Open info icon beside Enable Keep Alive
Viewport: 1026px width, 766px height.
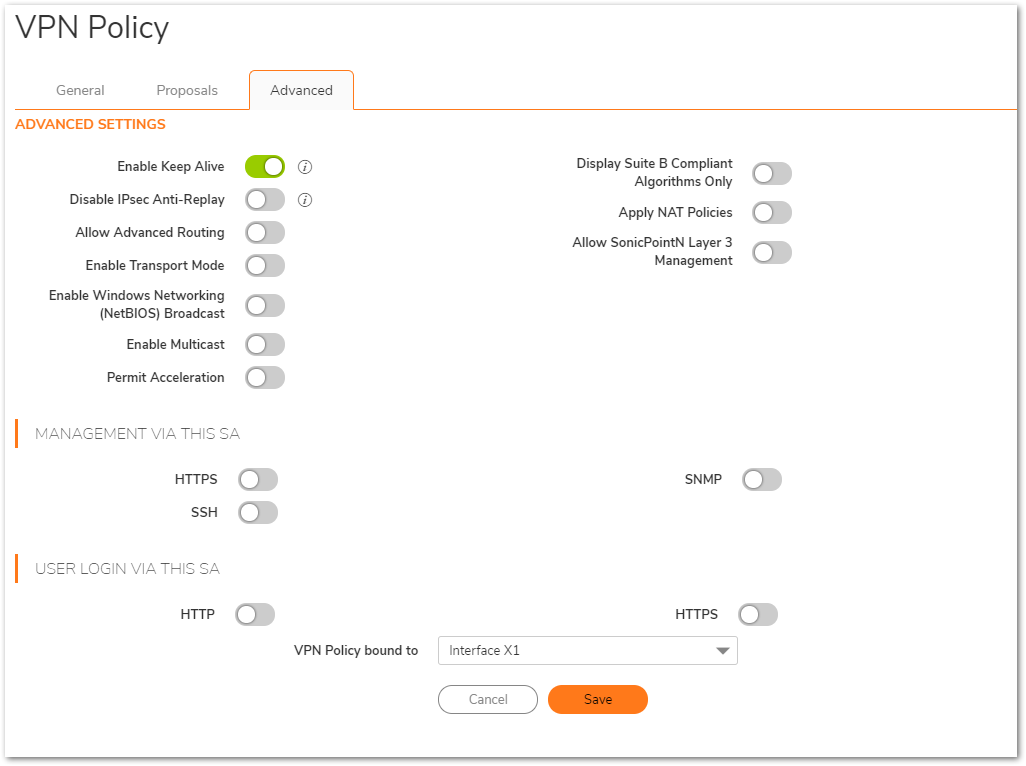coord(305,167)
